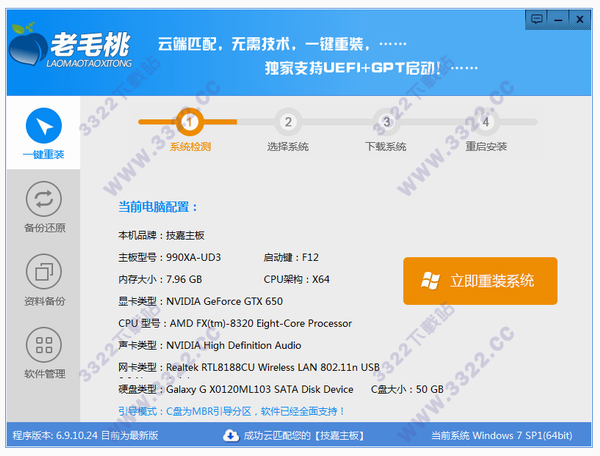Screen dimensions: 600x456
Task: Click the Galaxy G X0120ML103 disk line
Action: pos(236,389)
